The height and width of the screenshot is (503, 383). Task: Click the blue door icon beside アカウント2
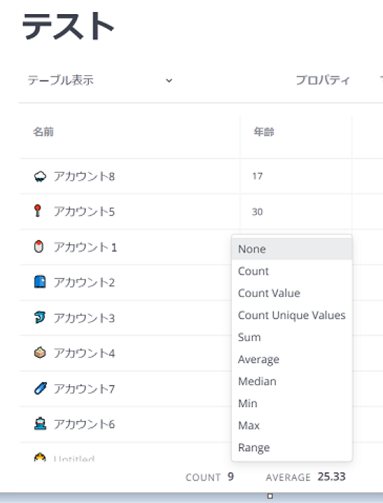coord(40,282)
